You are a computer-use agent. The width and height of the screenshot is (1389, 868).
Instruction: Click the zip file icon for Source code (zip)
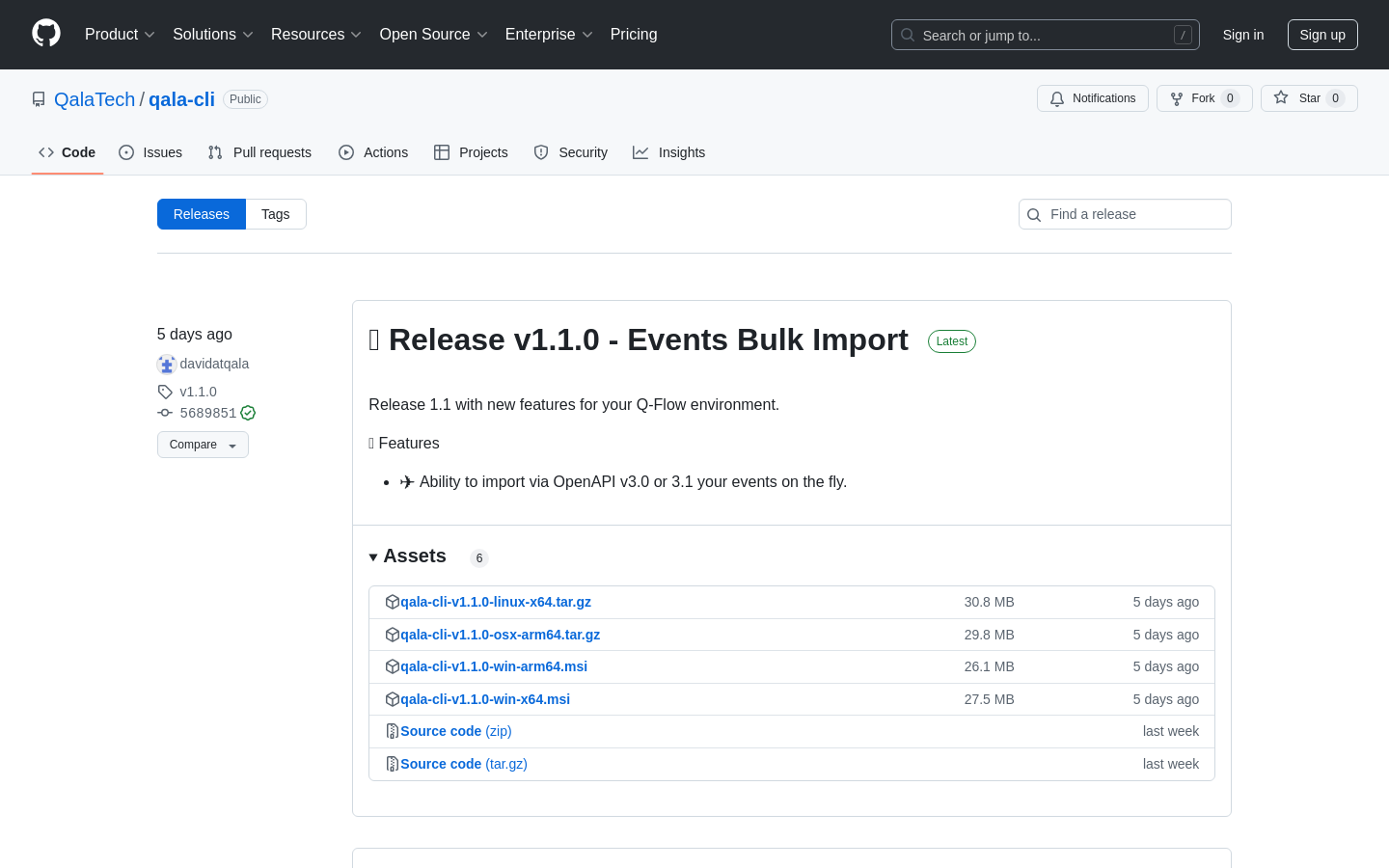393,731
